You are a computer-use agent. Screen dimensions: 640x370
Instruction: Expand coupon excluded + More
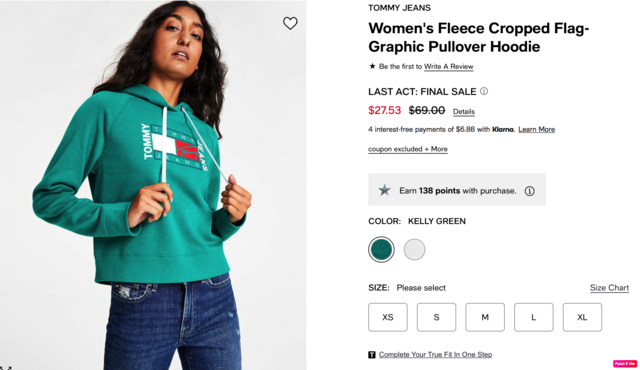tap(408, 149)
